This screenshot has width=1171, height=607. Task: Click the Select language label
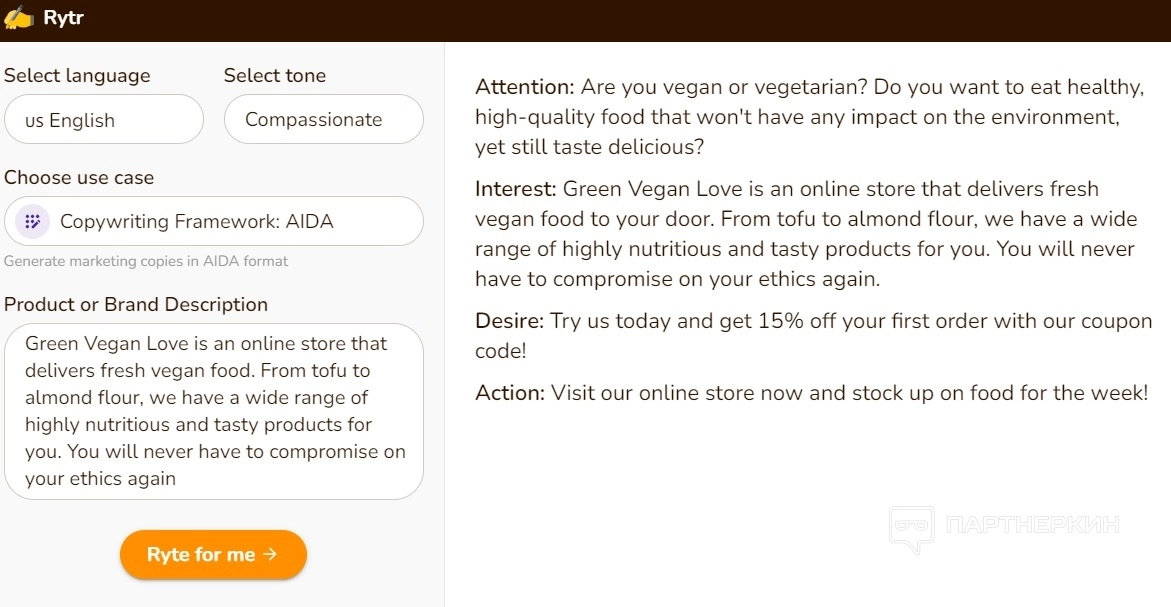coord(77,76)
